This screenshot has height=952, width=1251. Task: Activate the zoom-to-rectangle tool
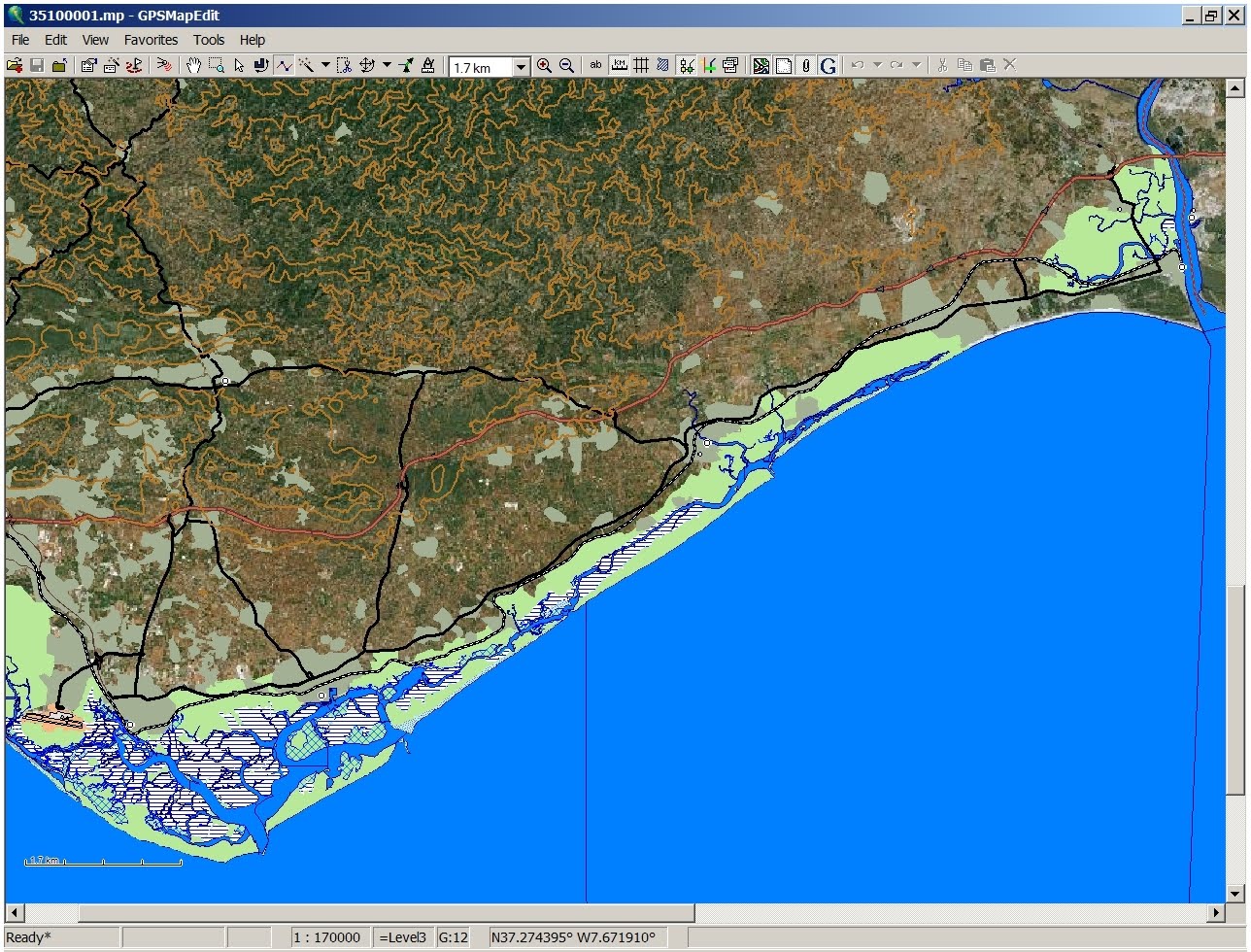tap(216, 66)
